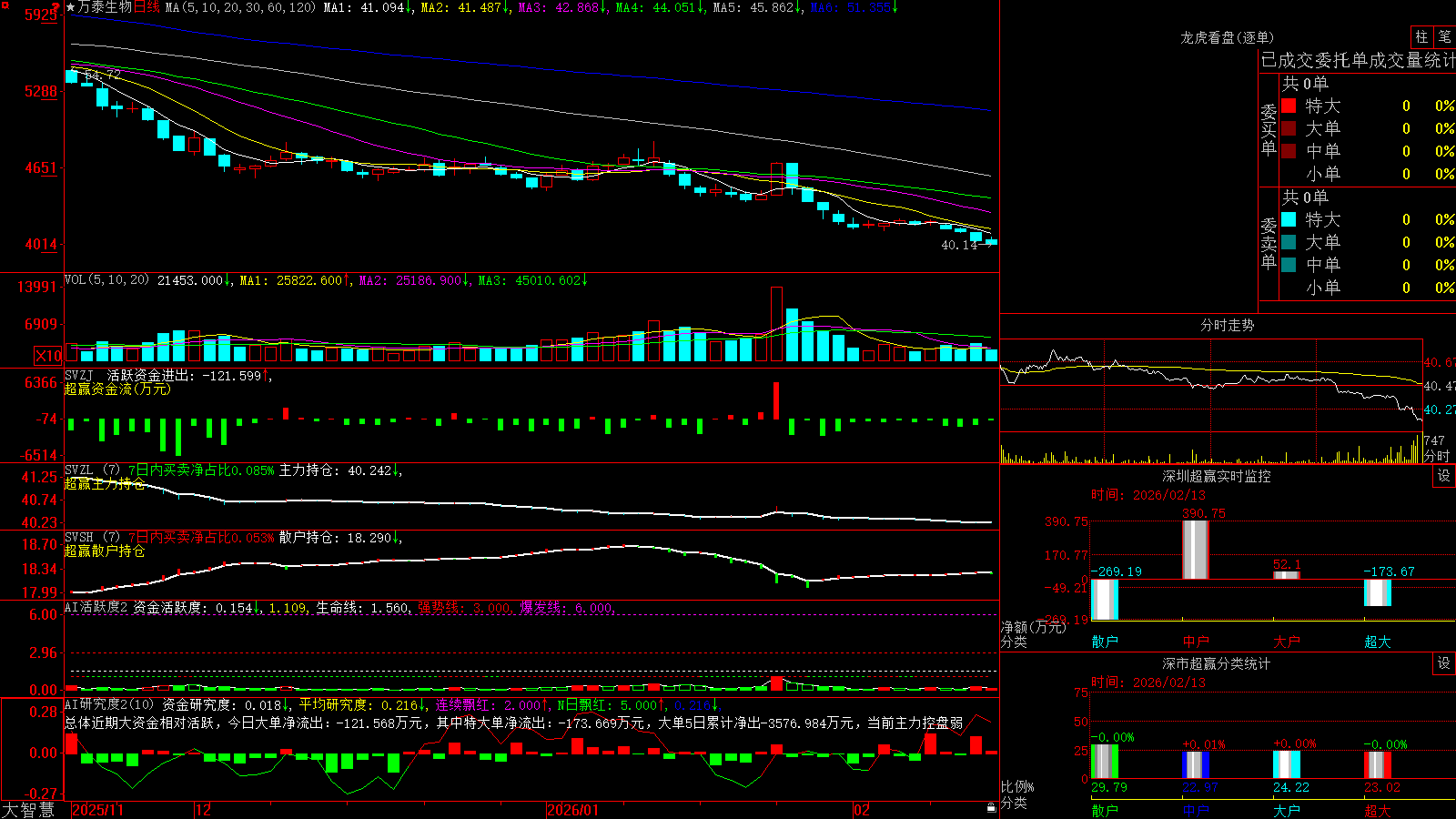The image size is (1456, 819).
Task: Click the 主力持仓: 40.242 value
Action: (340, 470)
